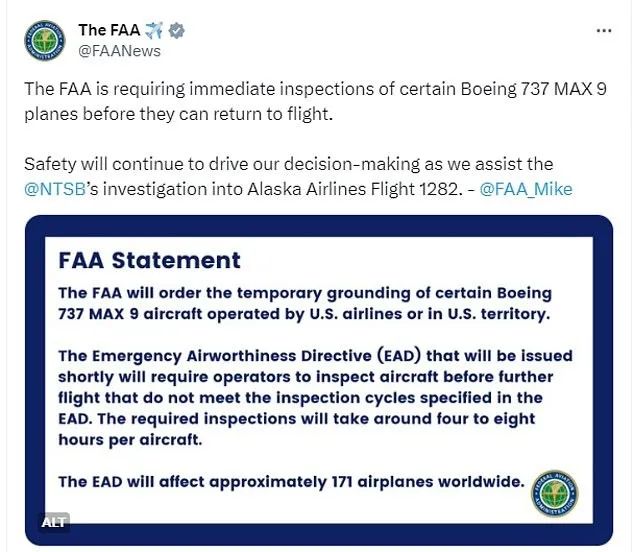Click the @FAANews handle

[x=119, y=51]
